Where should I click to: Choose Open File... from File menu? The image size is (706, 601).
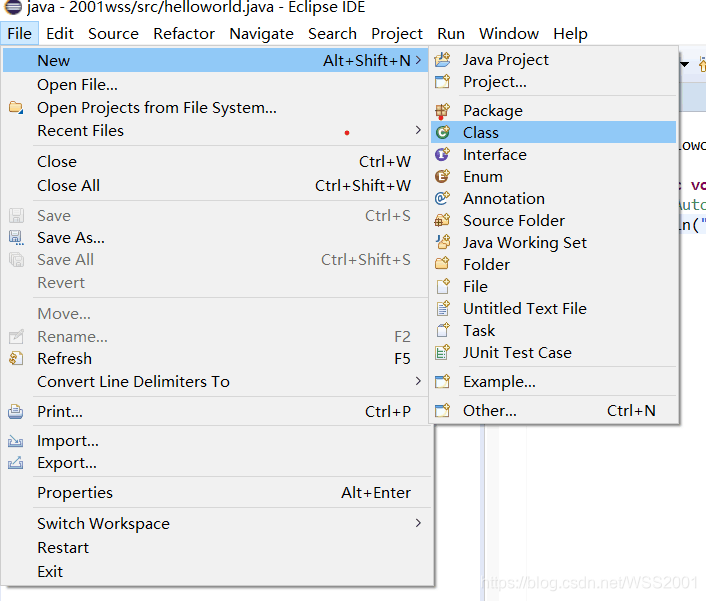point(215,85)
